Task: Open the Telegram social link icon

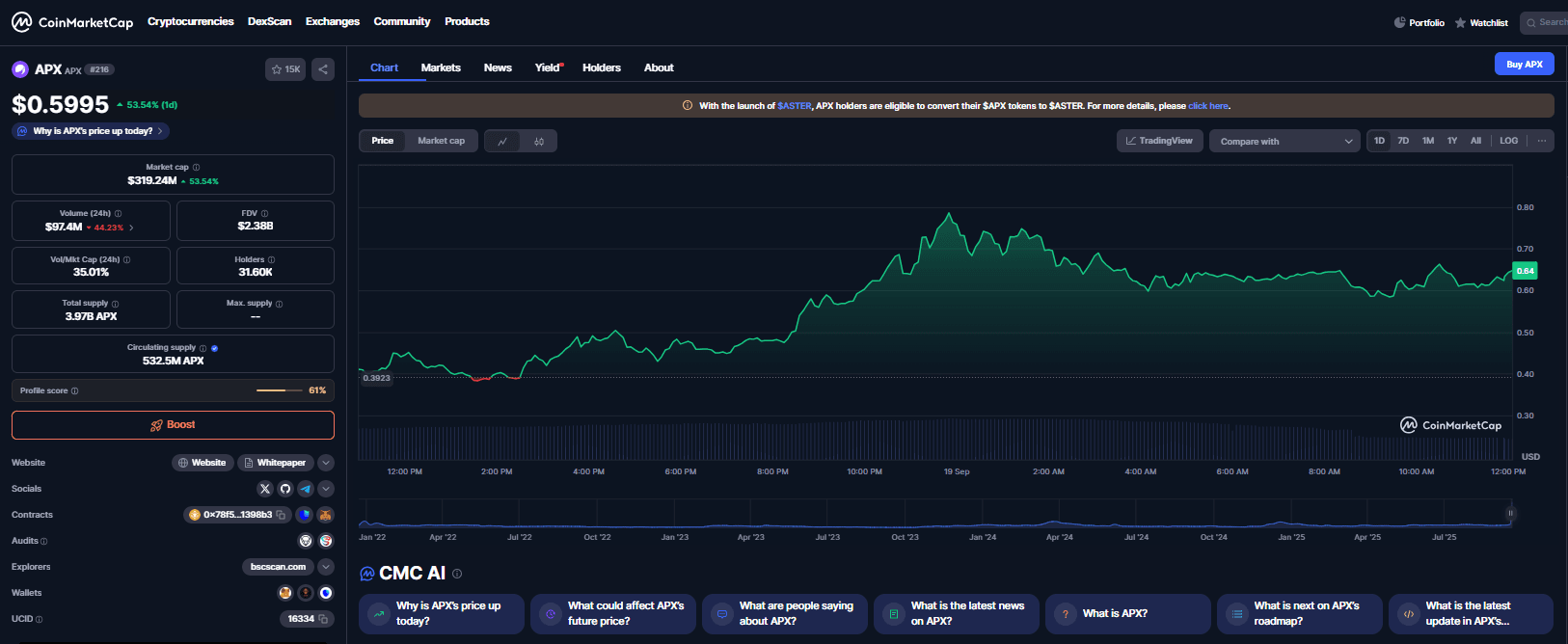Action: 306,489
